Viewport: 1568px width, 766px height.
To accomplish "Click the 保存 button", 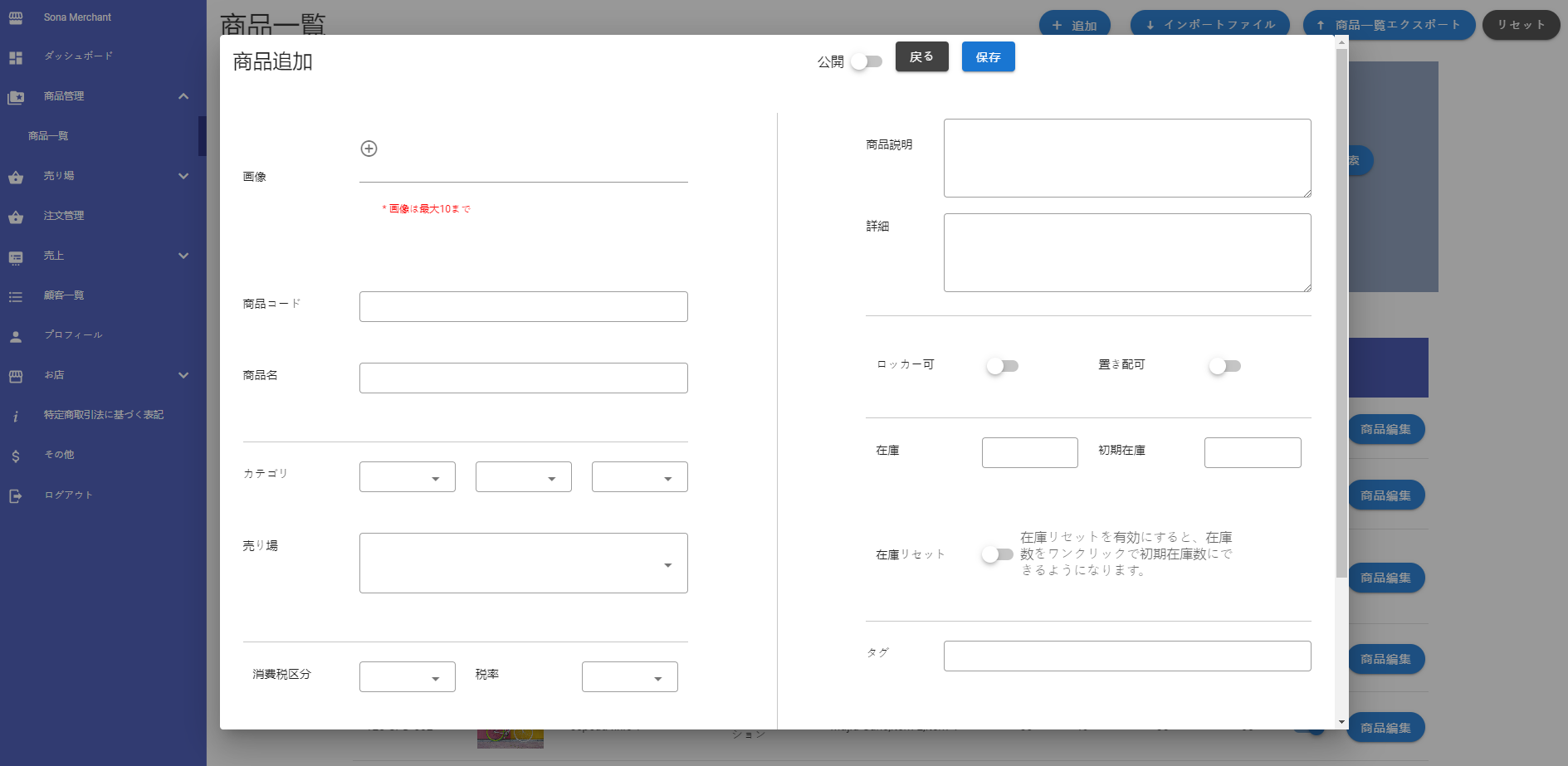I will tap(988, 57).
